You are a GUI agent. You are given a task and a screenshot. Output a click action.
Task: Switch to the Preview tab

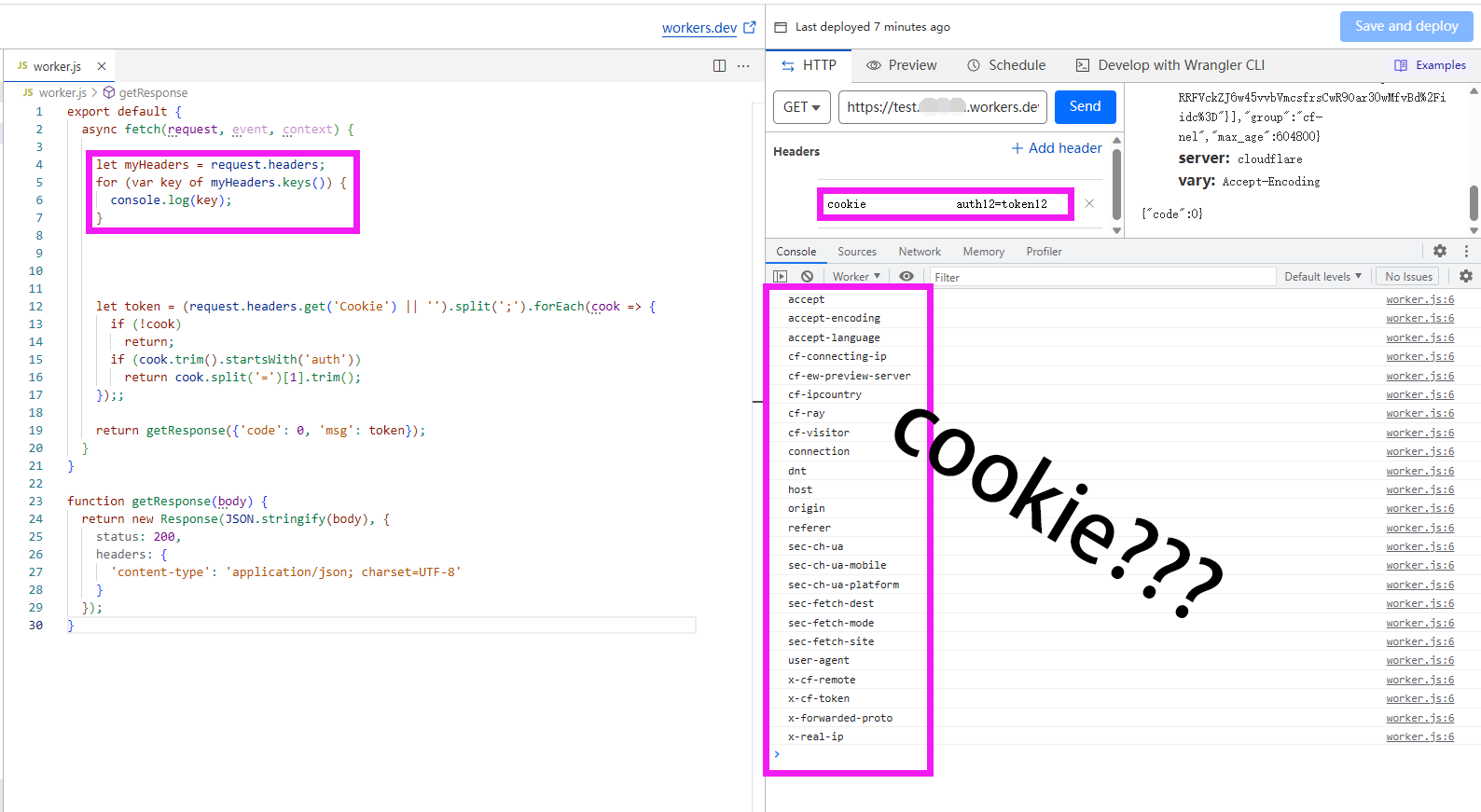pyautogui.click(x=902, y=65)
